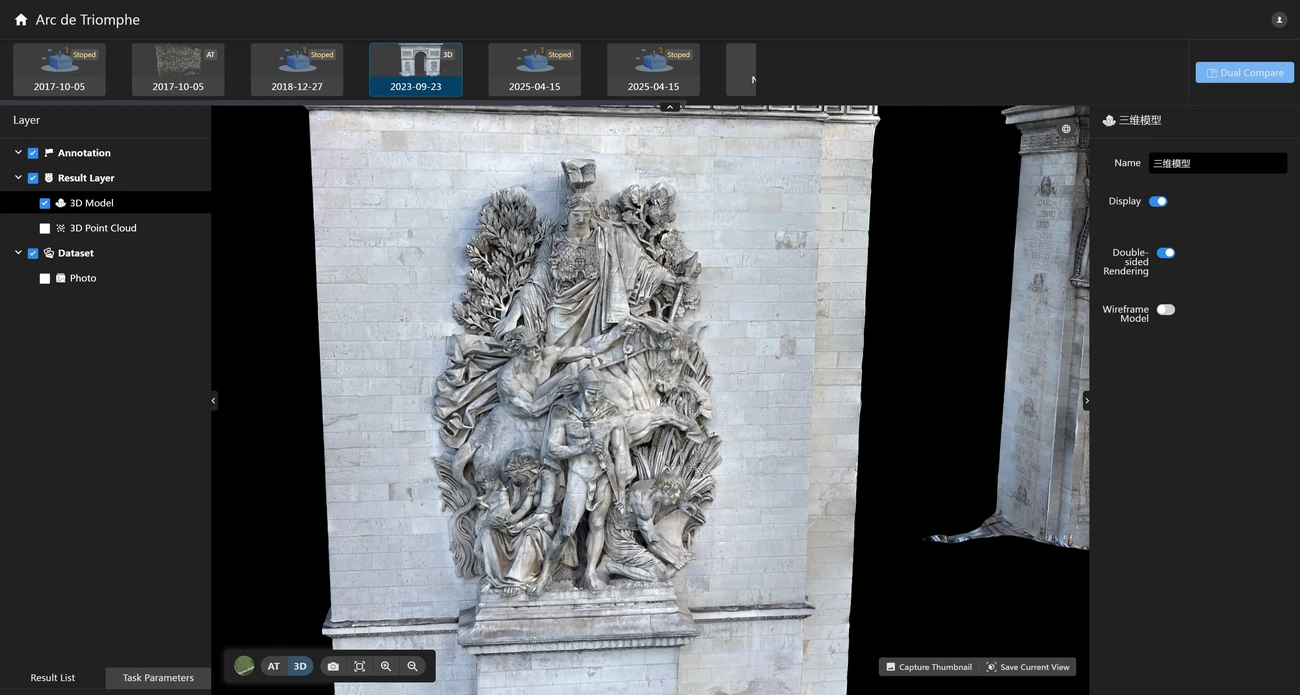Image resolution: width=1300 pixels, height=695 pixels.
Task: Check the 3D Point Cloud layer checkbox
Action: click(45, 229)
